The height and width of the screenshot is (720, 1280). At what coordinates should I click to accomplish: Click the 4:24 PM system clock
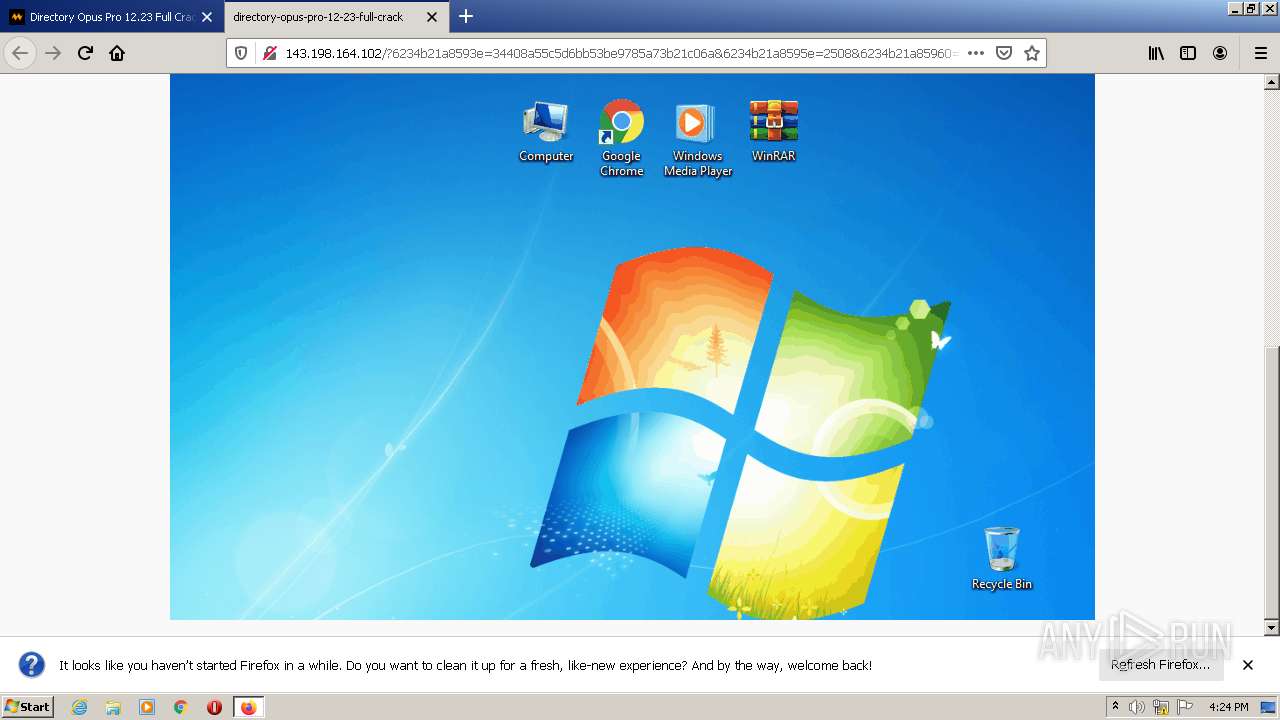[x=1228, y=707]
